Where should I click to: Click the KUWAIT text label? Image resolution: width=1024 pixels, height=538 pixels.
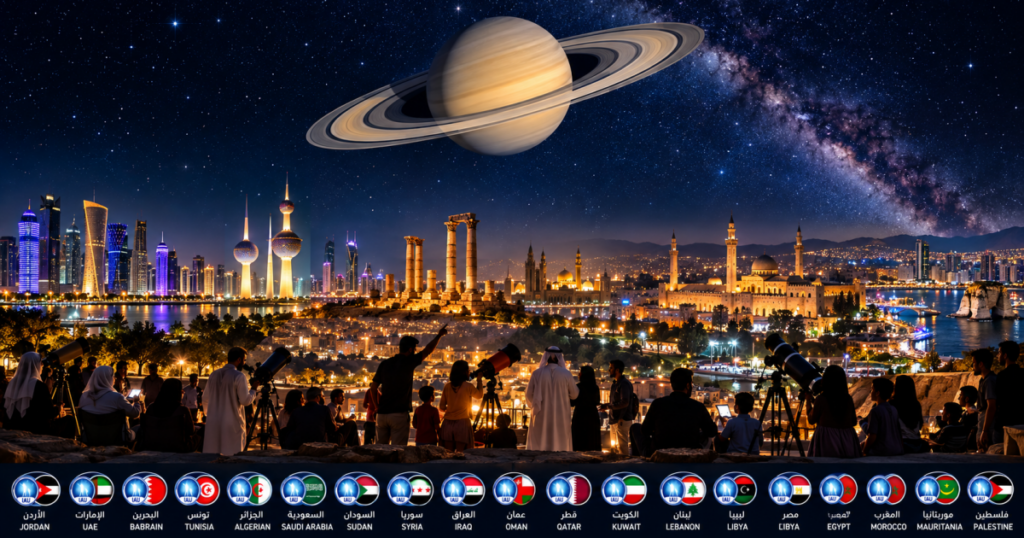(626, 527)
